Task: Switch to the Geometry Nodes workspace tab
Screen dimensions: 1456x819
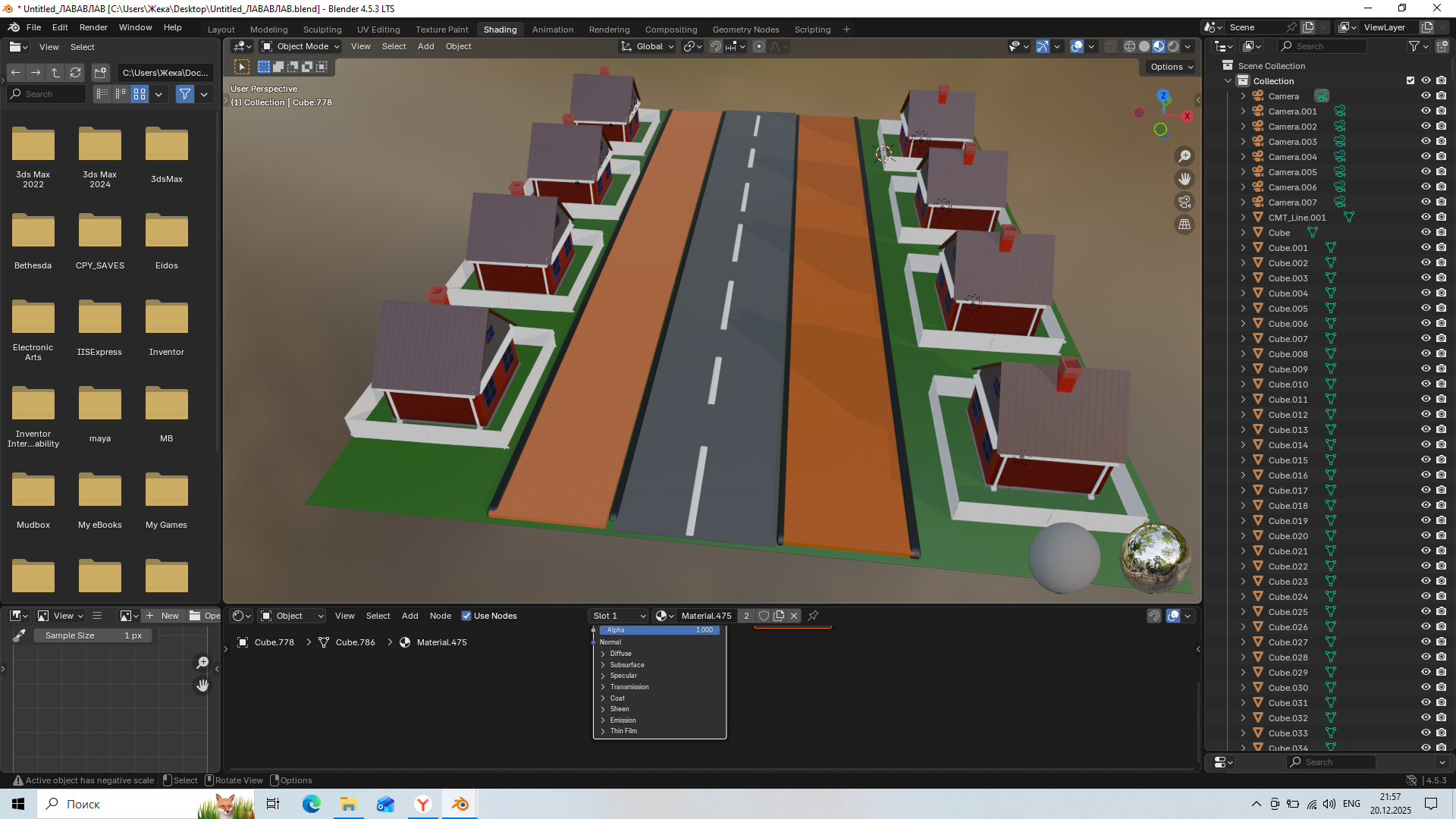Action: click(x=745, y=30)
